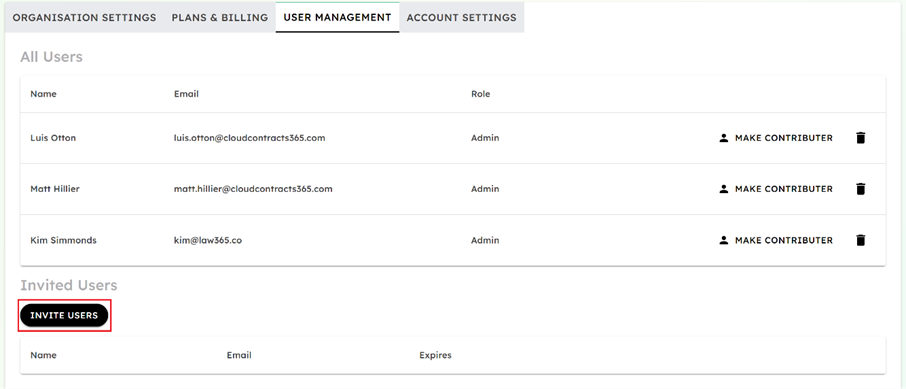Select the User Management tab
This screenshot has height=389, width=906.
337,17
